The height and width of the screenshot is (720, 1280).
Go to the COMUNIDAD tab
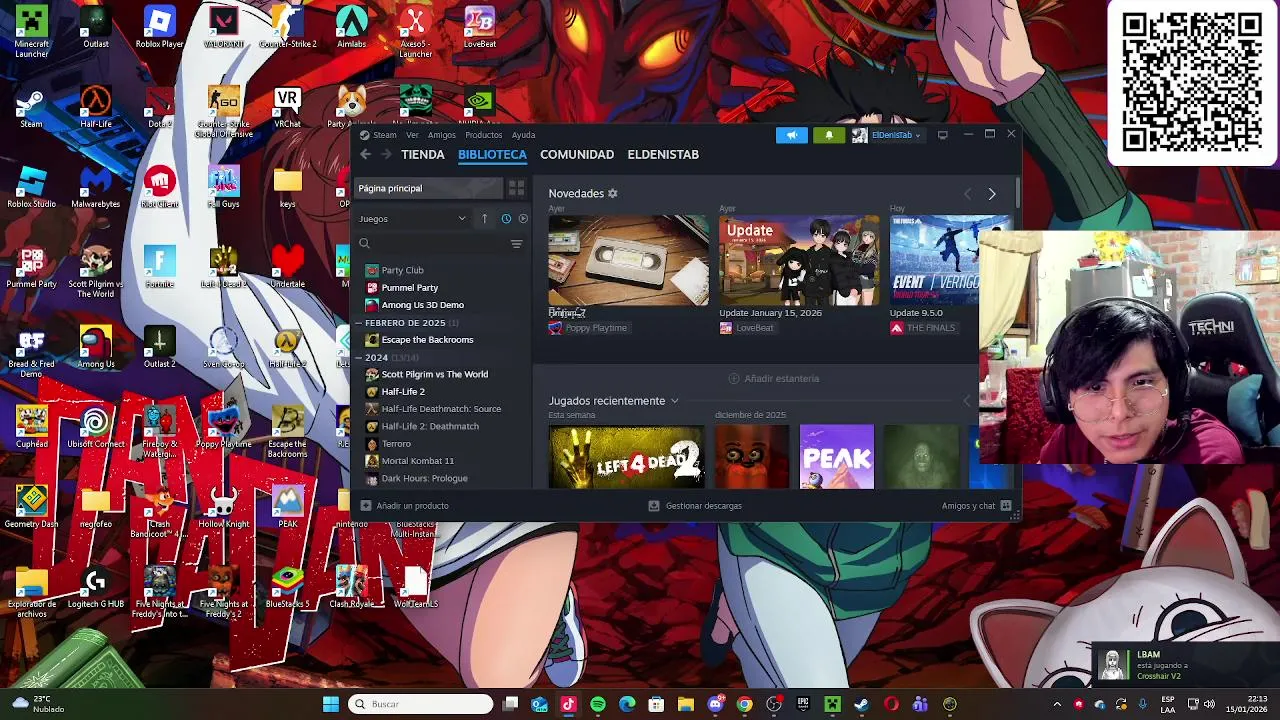click(x=577, y=154)
